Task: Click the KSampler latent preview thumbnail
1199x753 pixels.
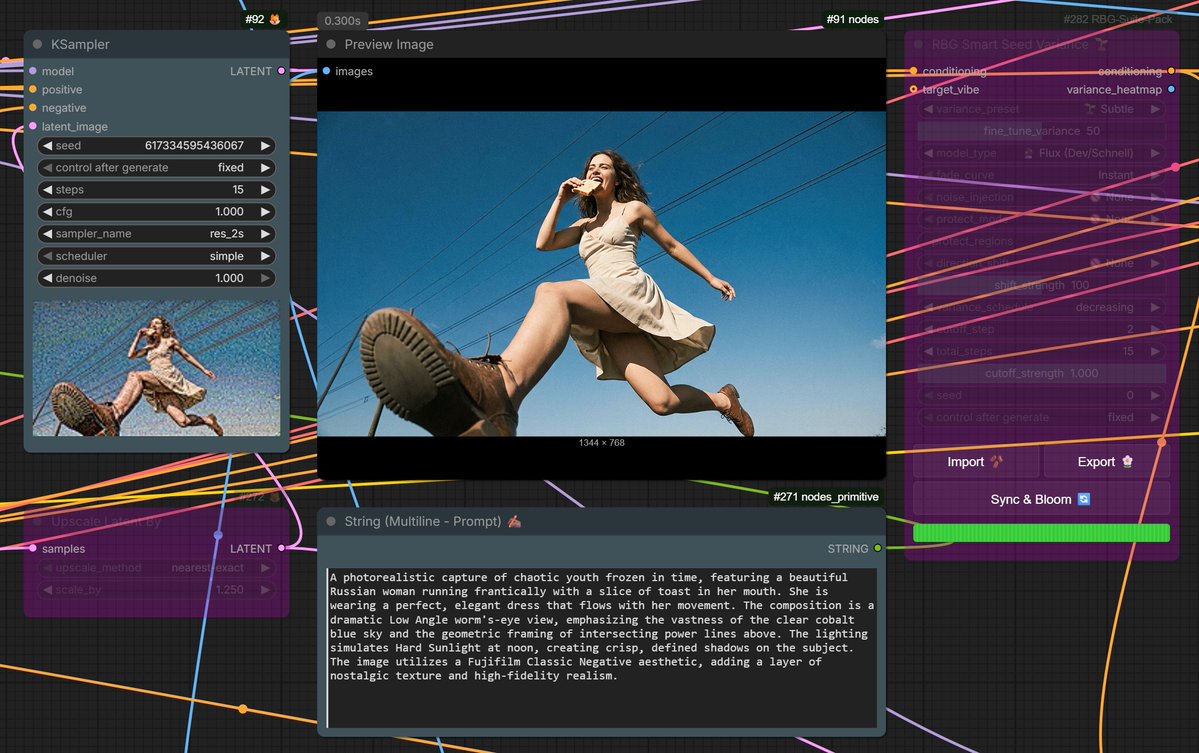Action: pyautogui.click(x=156, y=368)
